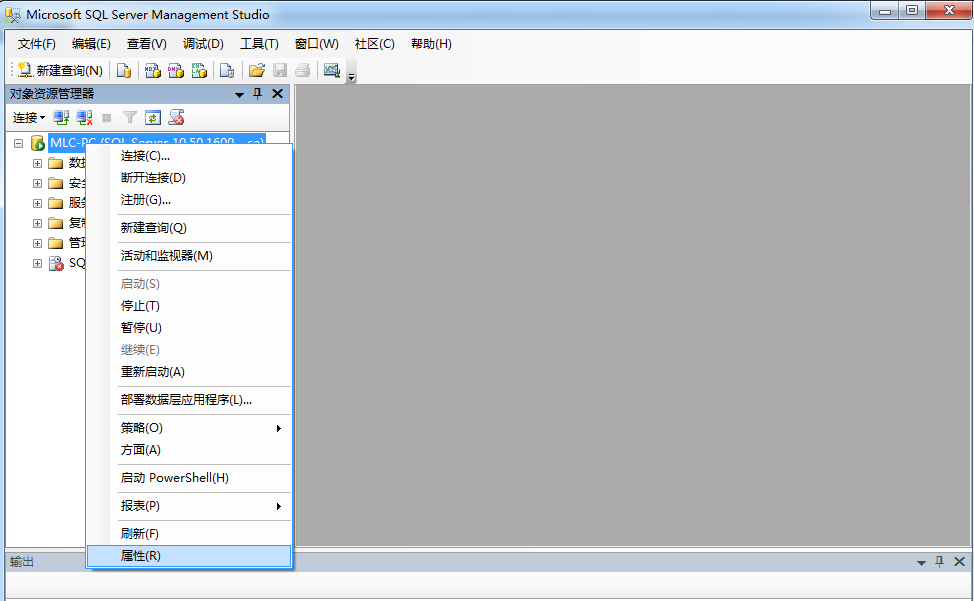Image resolution: width=974 pixels, height=601 pixels.
Task: Click the stop square icon in Object Explorer
Action: [107, 117]
